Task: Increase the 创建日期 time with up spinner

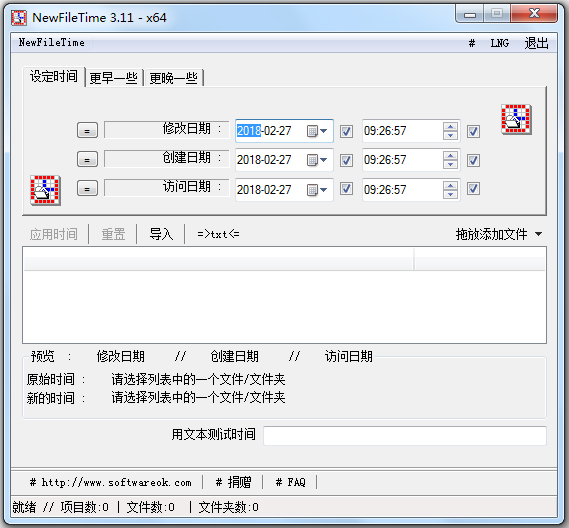Action: point(450,156)
